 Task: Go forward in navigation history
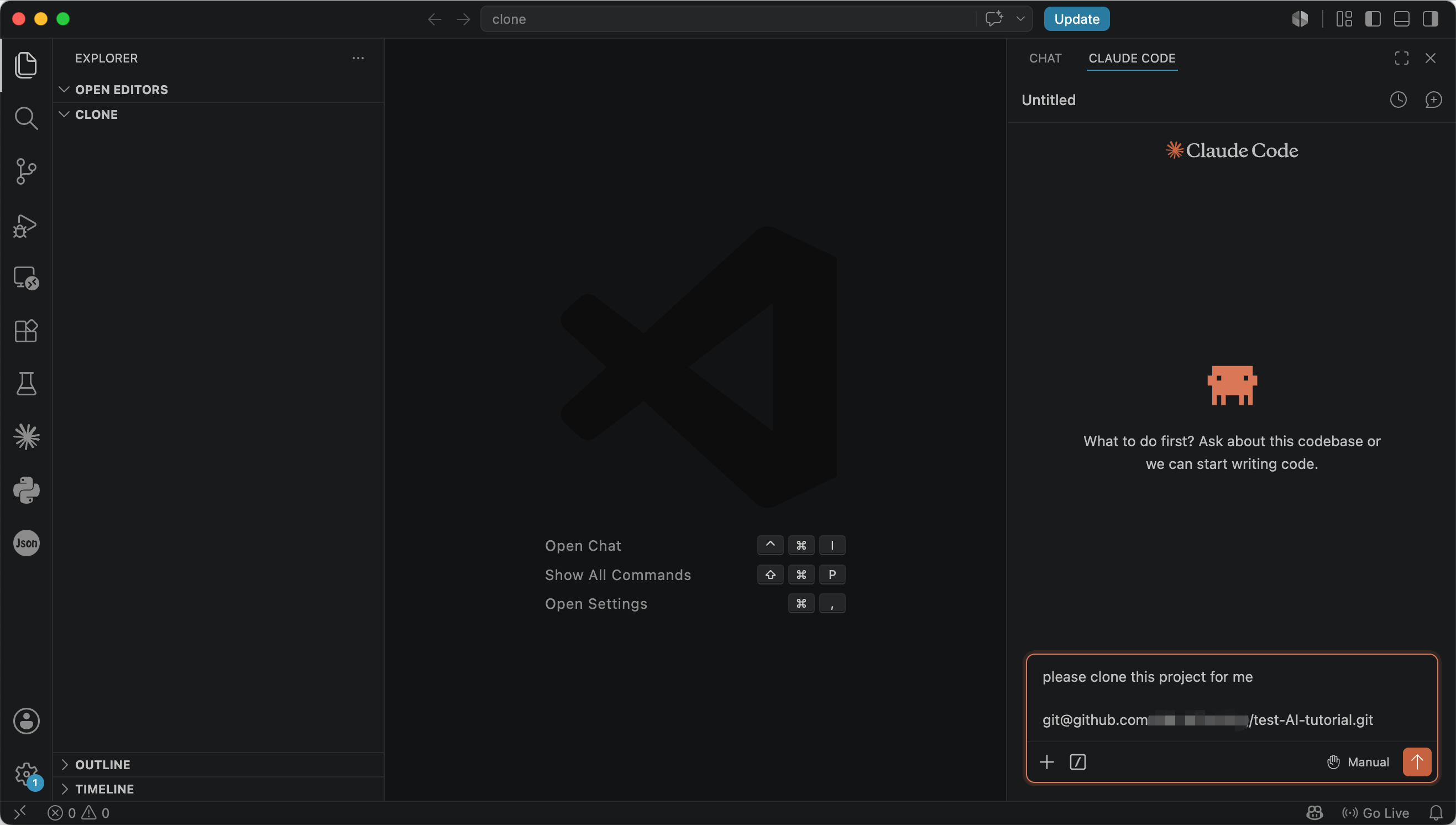(463, 19)
